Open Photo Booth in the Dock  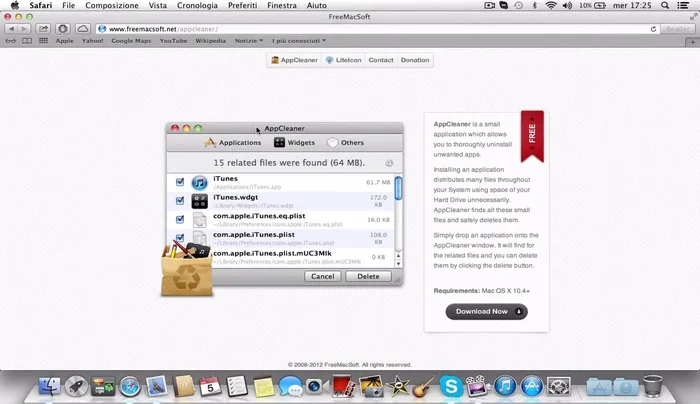pyautogui.click(x=343, y=386)
